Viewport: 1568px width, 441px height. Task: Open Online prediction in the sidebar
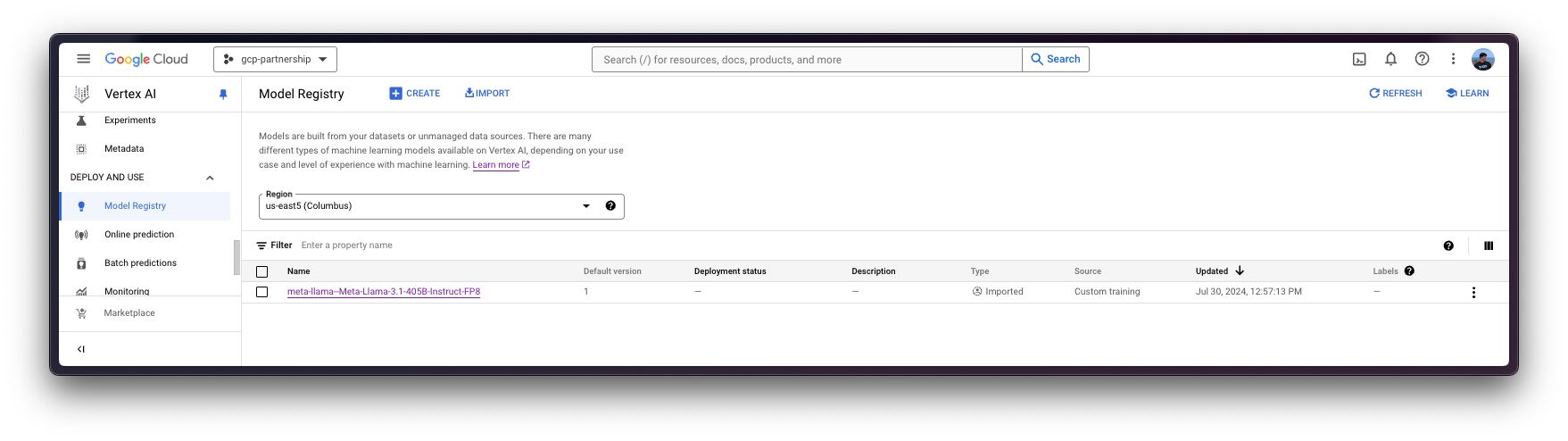(139, 235)
